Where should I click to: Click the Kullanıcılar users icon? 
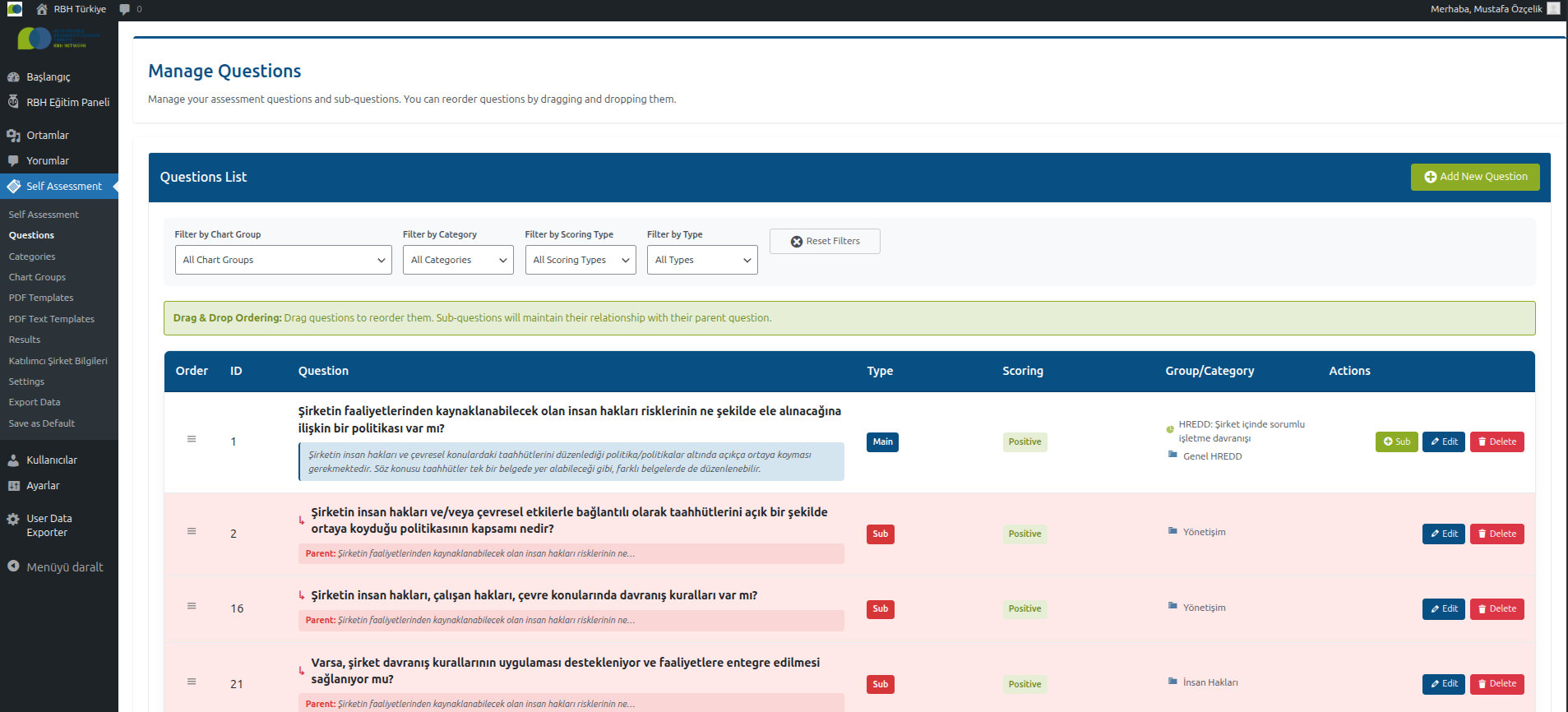coord(13,460)
